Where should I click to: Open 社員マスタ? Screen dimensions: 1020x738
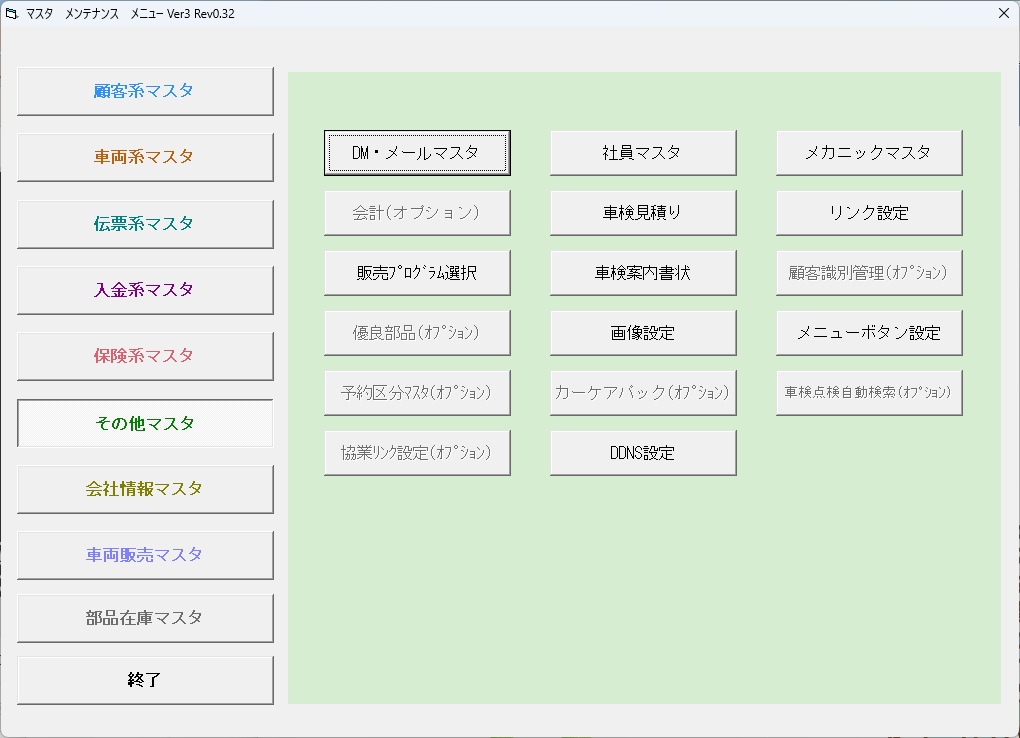pos(643,153)
